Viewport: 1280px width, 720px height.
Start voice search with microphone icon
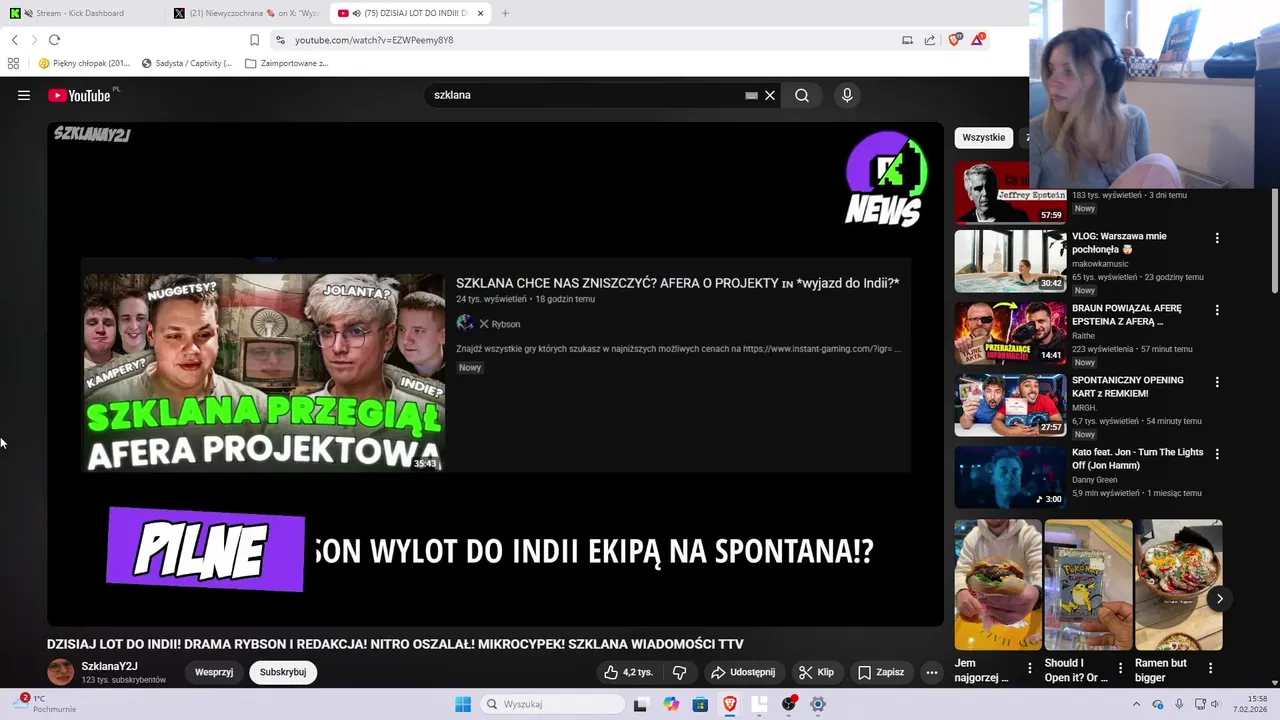(x=847, y=95)
